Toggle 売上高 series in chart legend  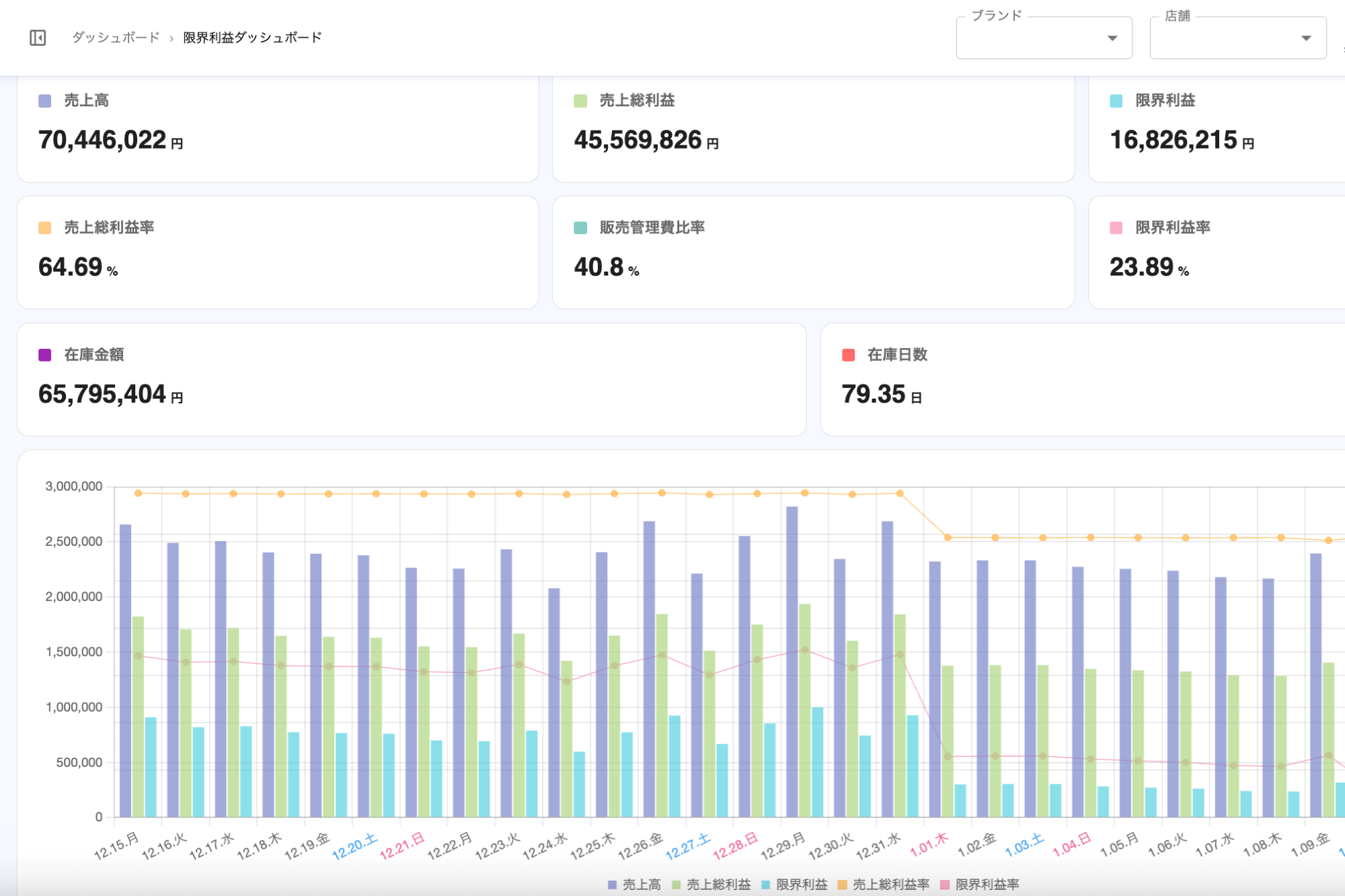(x=641, y=885)
